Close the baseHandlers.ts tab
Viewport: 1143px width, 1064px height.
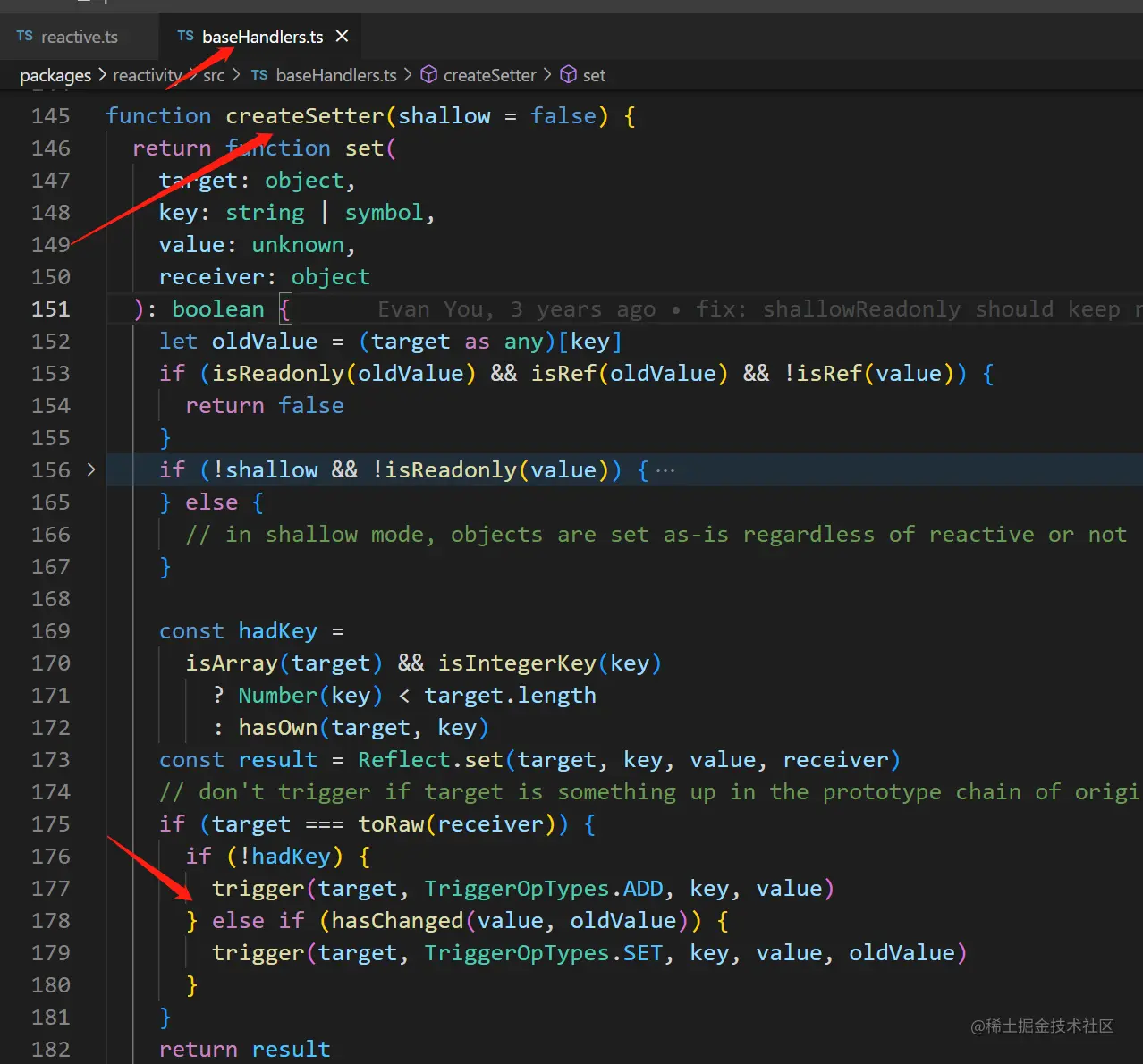(x=342, y=37)
